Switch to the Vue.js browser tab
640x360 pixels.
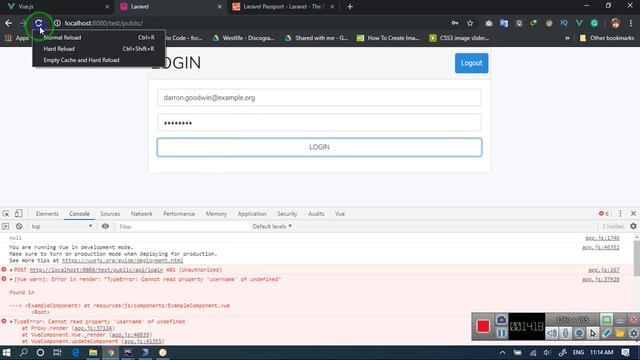click(x=57, y=7)
